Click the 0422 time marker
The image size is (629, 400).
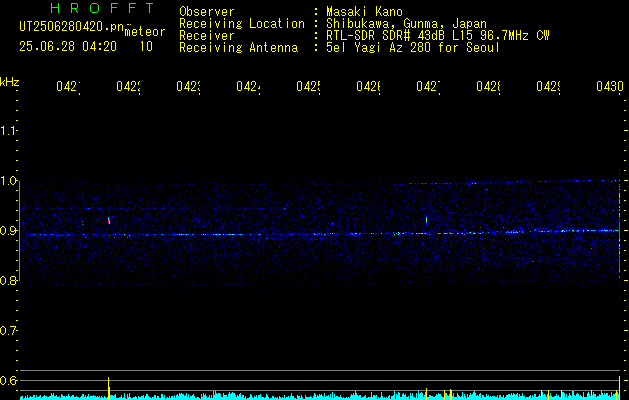pyautogui.click(x=128, y=87)
